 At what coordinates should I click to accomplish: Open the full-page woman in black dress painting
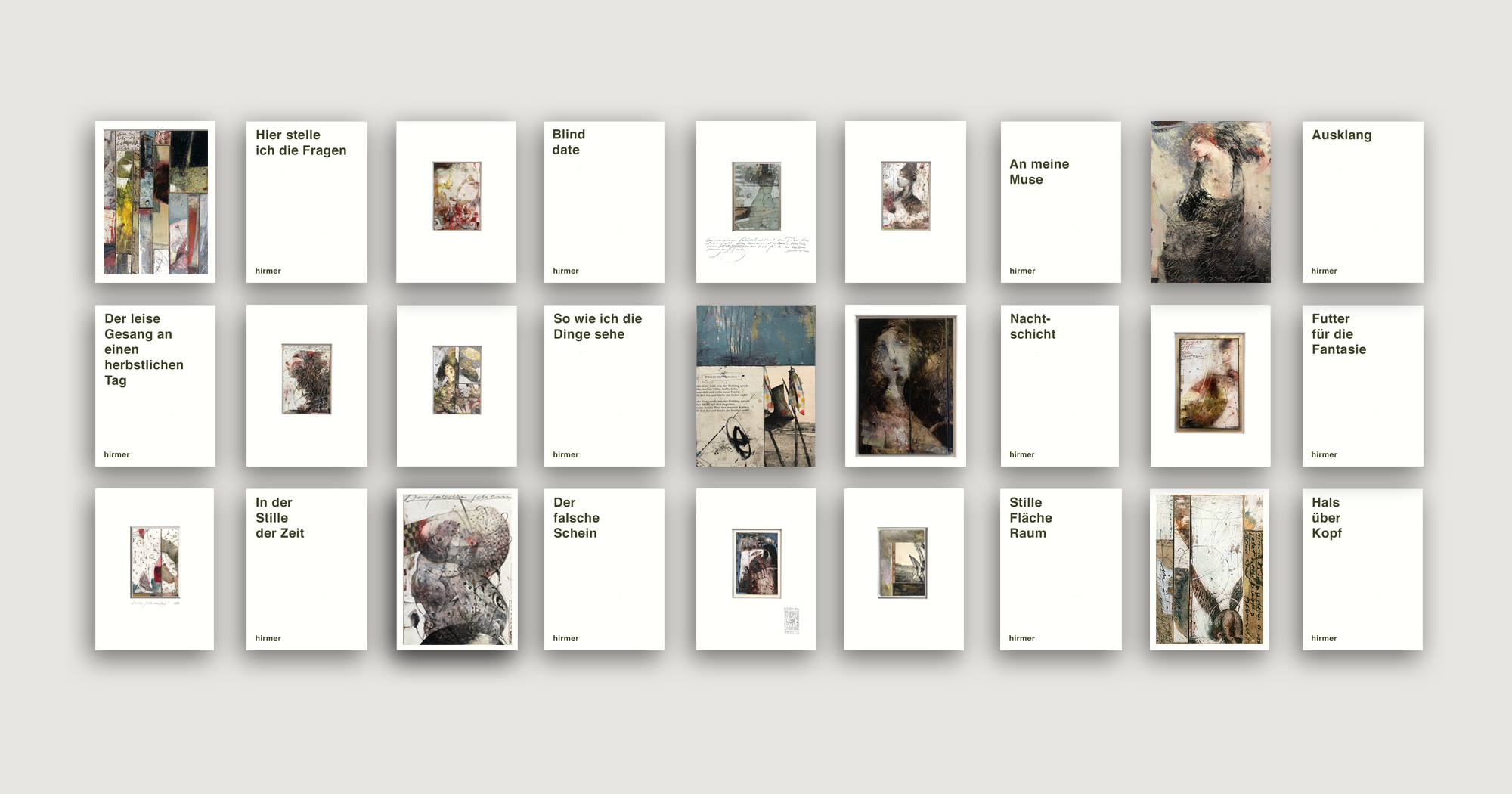[x=1210, y=202]
